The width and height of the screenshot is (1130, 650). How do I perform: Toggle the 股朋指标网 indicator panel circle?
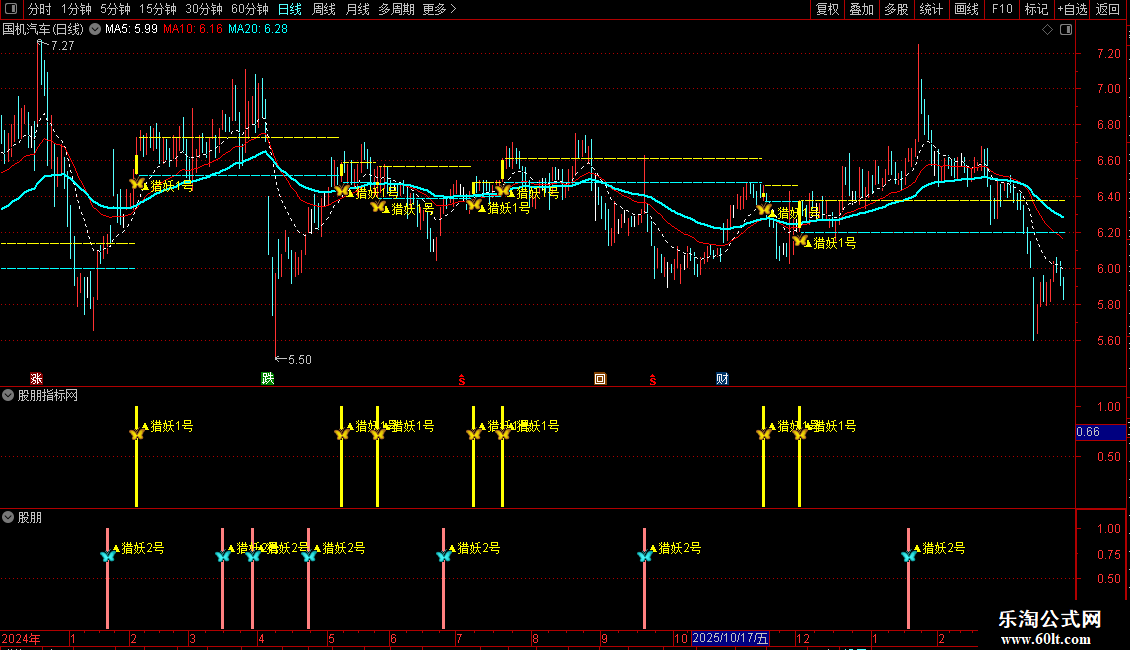(x=8, y=395)
